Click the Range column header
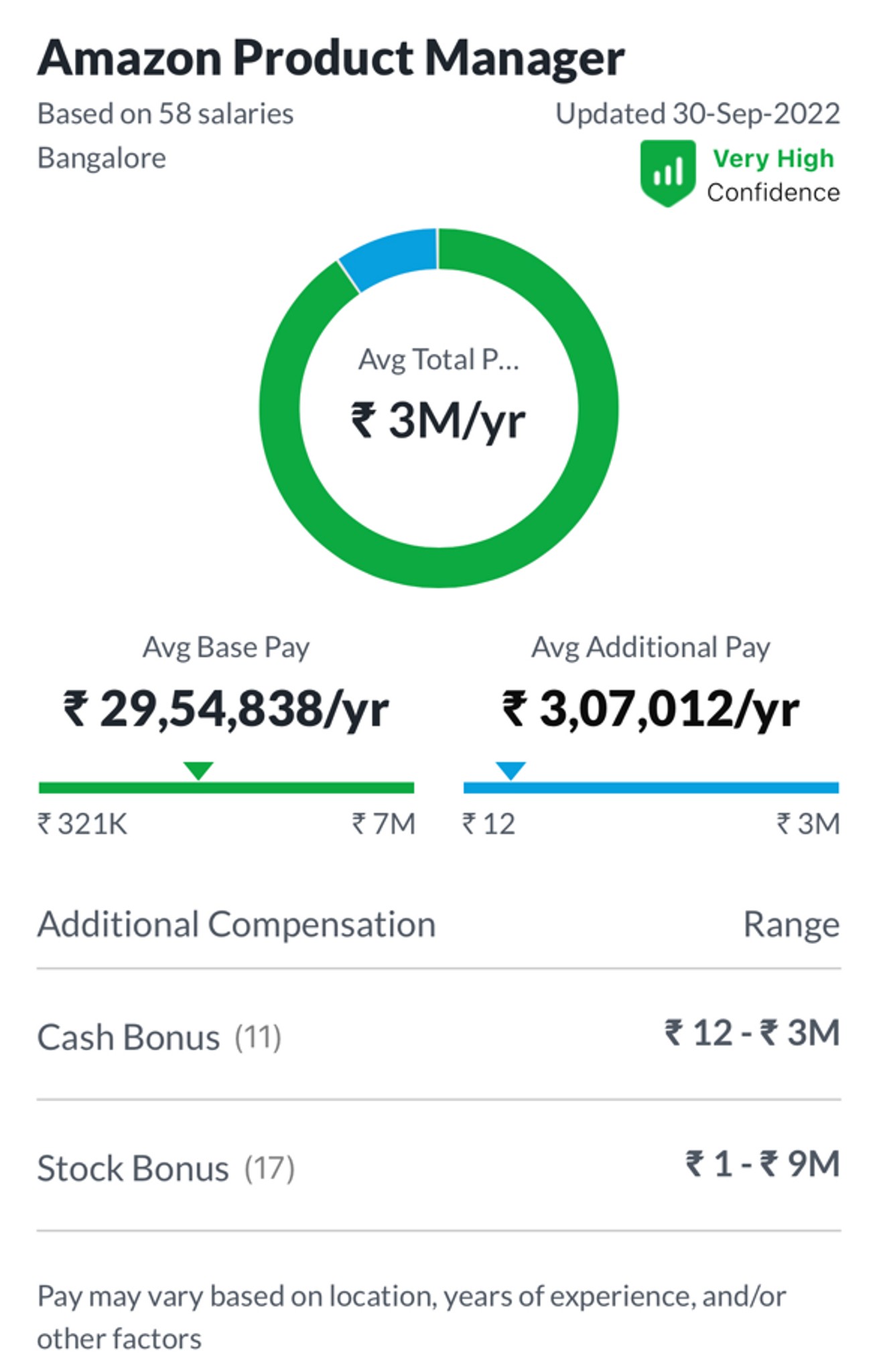 point(791,925)
